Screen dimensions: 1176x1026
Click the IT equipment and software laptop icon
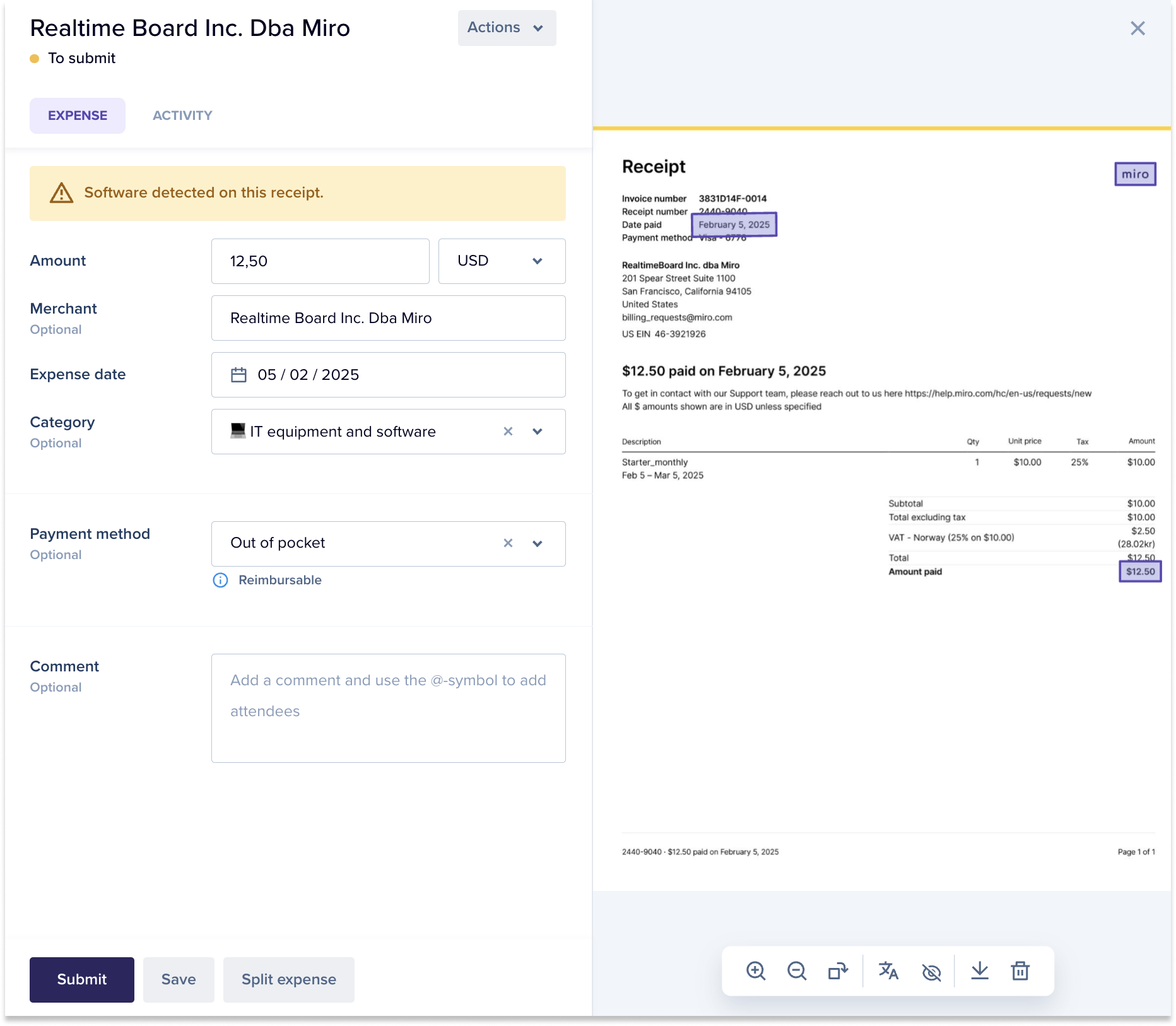tap(238, 431)
